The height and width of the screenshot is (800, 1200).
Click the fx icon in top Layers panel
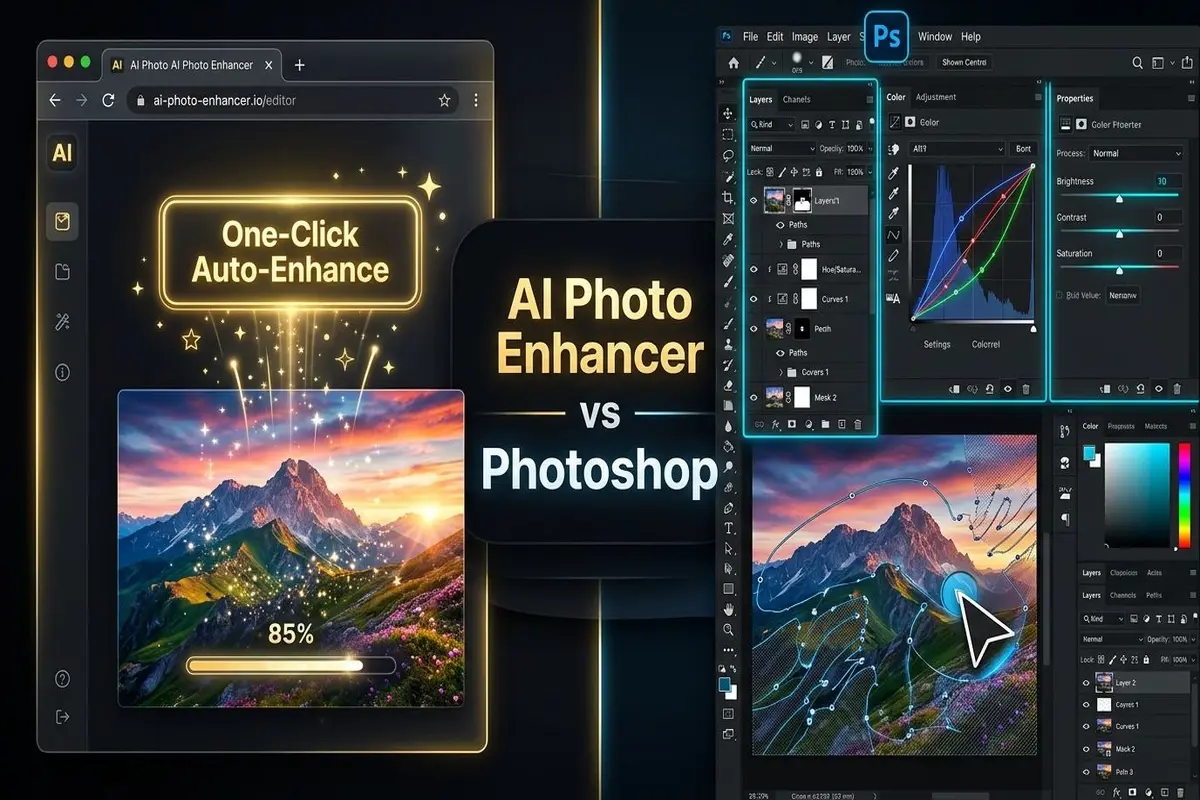pyautogui.click(x=774, y=425)
